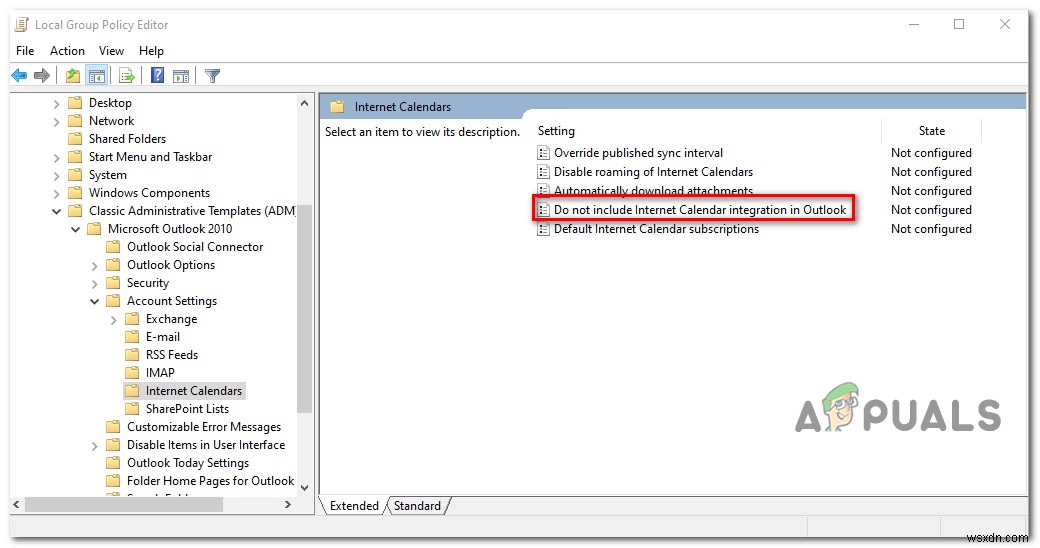Viewport: 1040px width, 548px height.
Task: Click the Back arrow toolbar icon
Action: click(x=19, y=76)
